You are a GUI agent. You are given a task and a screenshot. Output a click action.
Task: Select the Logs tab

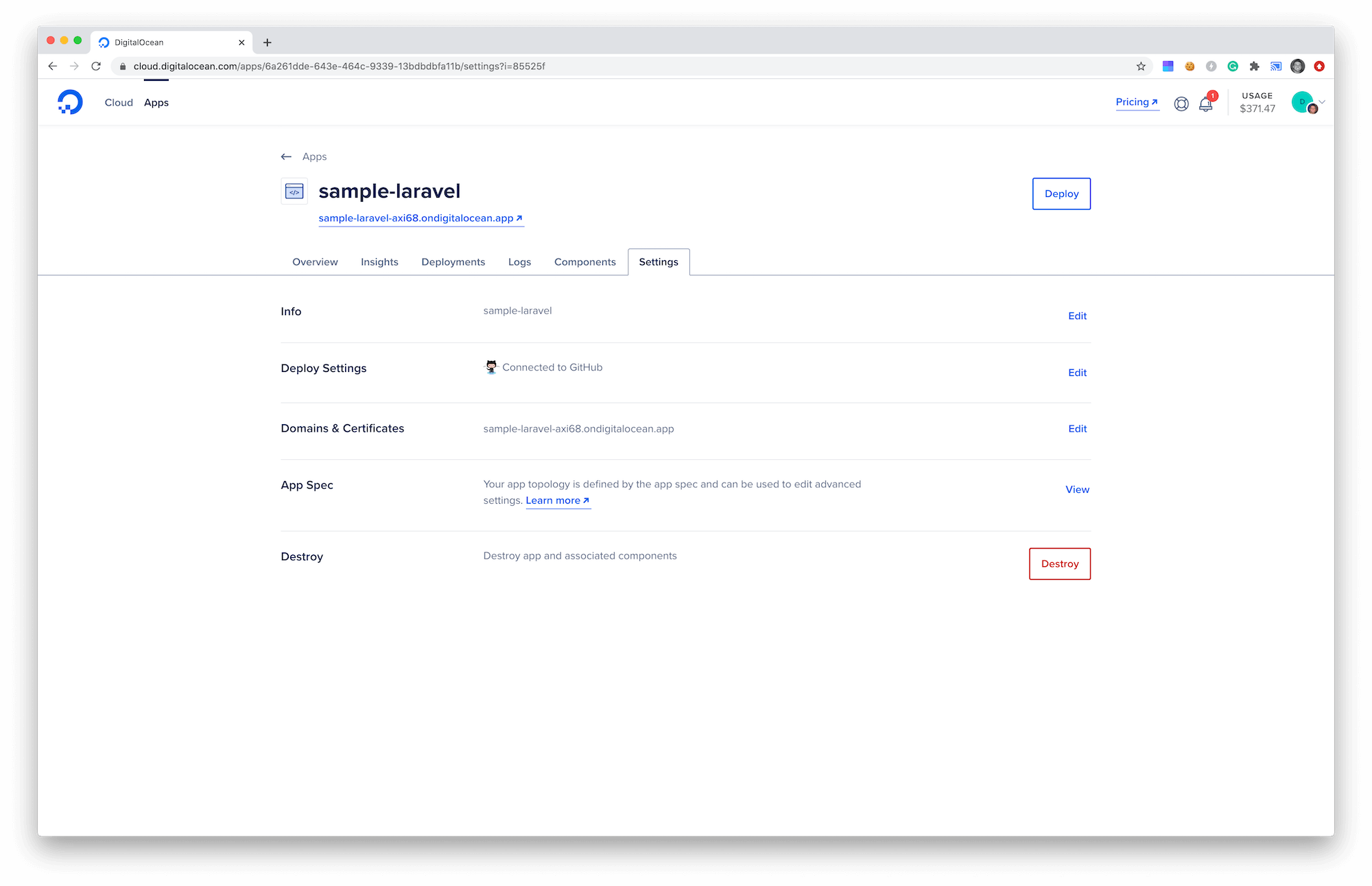pyautogui.click(x=519, y=262)
